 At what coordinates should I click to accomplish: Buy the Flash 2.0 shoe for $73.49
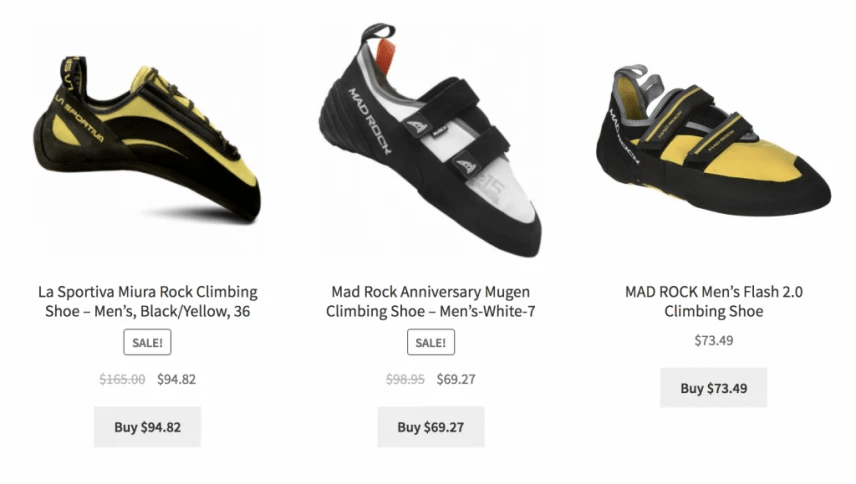tap(714, 388)
